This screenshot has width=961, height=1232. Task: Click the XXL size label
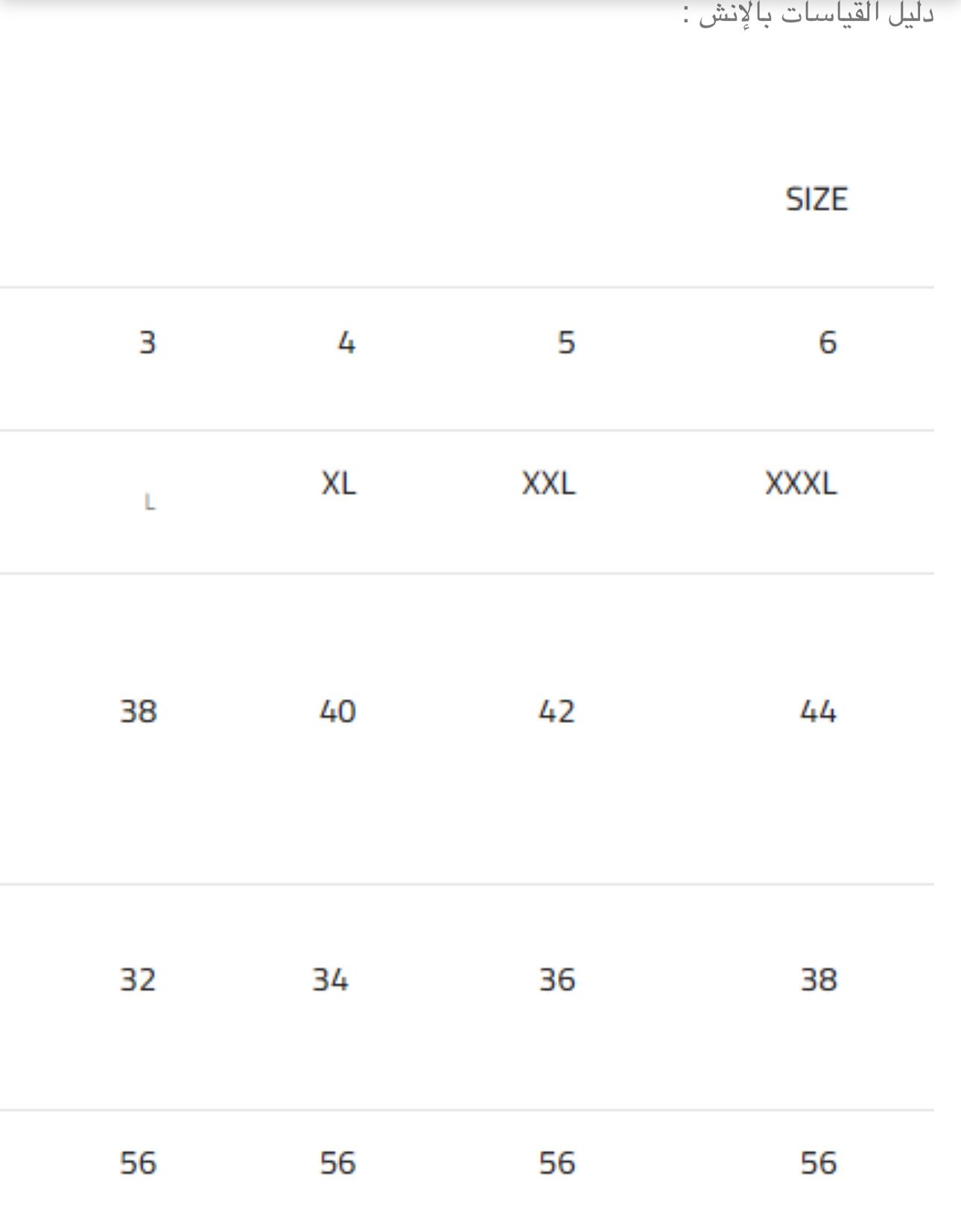click(549, 484)
